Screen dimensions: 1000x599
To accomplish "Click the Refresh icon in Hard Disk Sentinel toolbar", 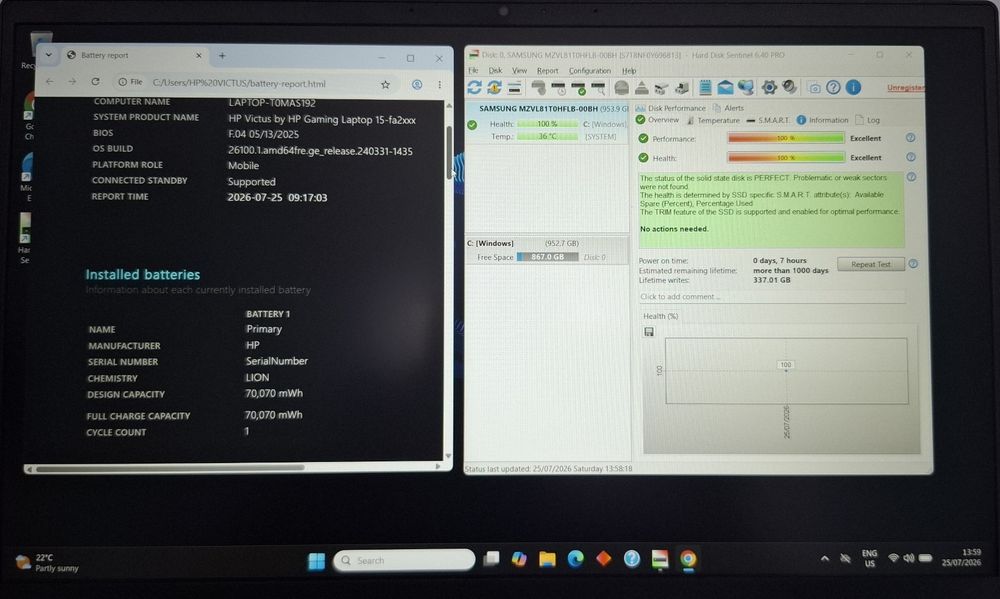I will 474,87.
